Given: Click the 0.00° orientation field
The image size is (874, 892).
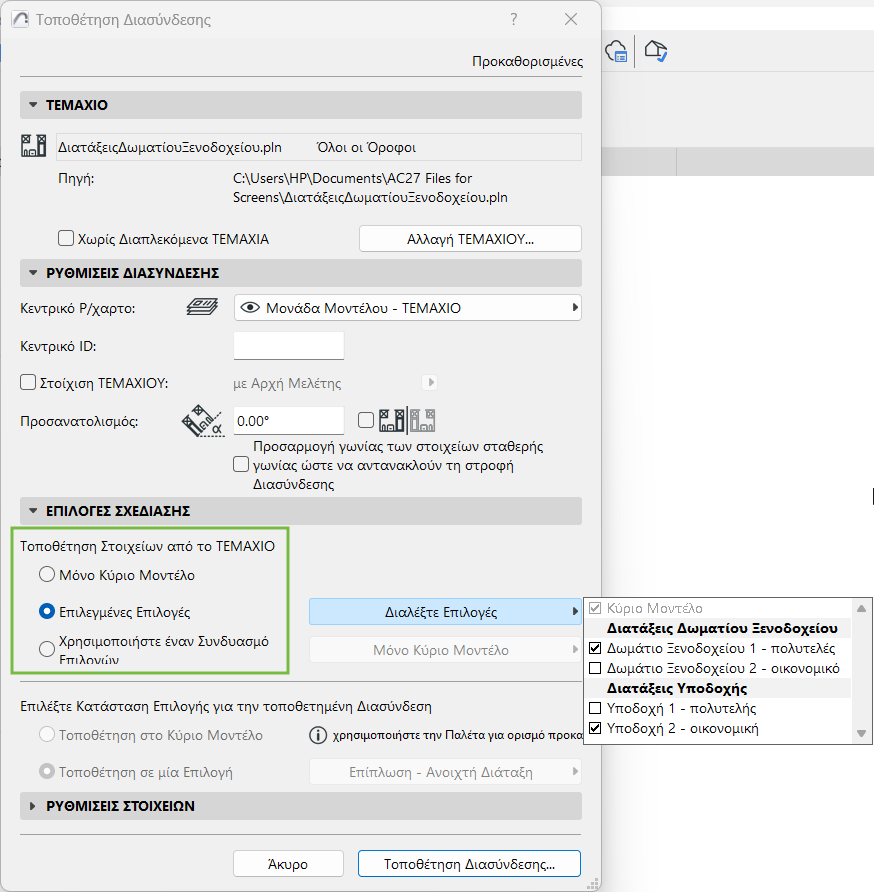Looking at the screenshot, I should pyautogui.click(x=288, y=421).
